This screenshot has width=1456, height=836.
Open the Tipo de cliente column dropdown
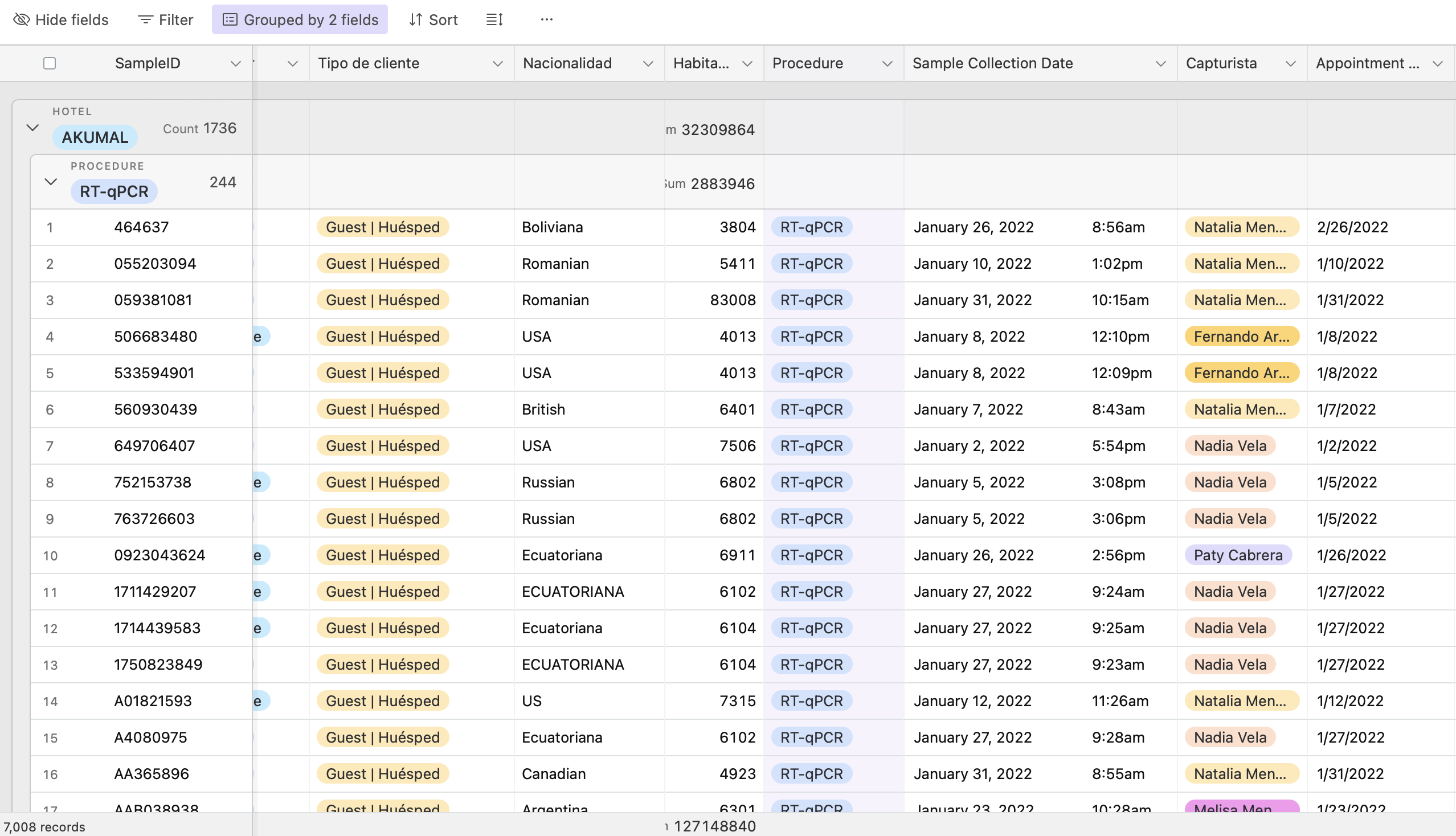(x=497, y=63)
